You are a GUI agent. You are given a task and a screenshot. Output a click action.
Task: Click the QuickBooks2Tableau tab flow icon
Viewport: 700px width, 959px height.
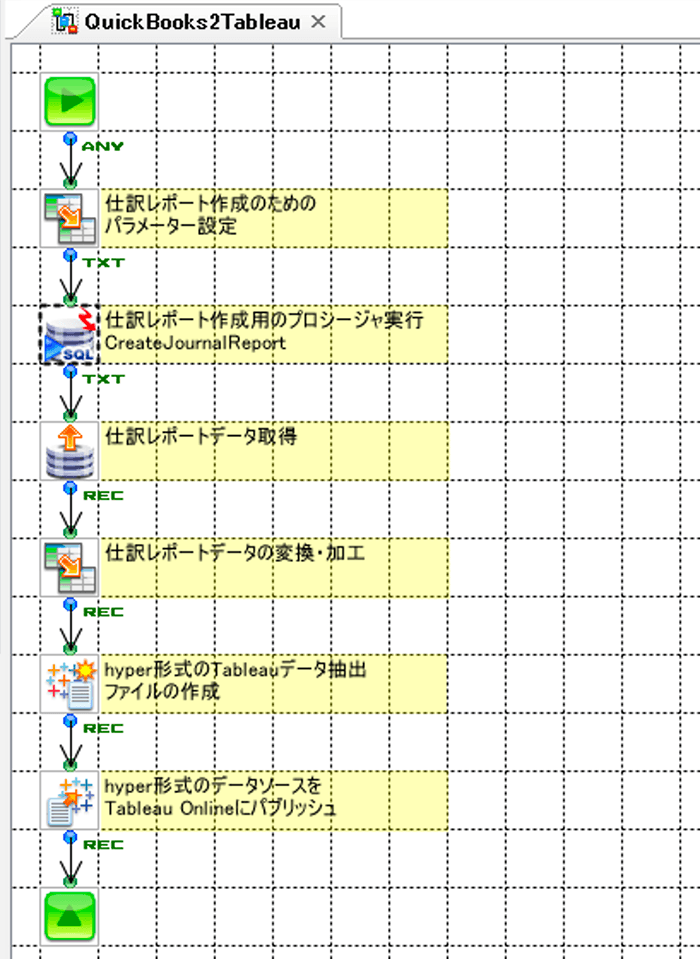point(65,21)
